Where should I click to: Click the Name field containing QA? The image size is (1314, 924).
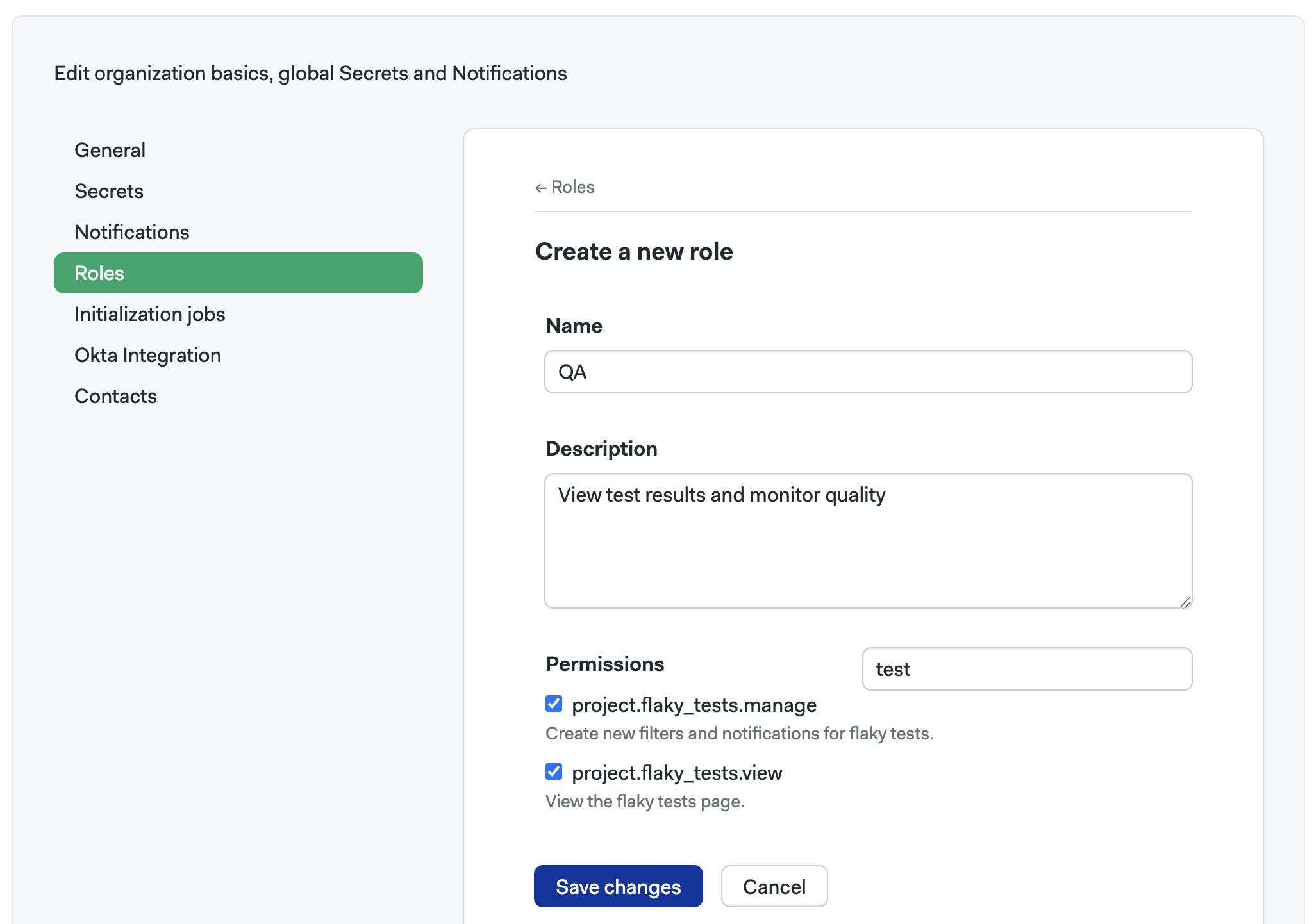tap(868, 372)
